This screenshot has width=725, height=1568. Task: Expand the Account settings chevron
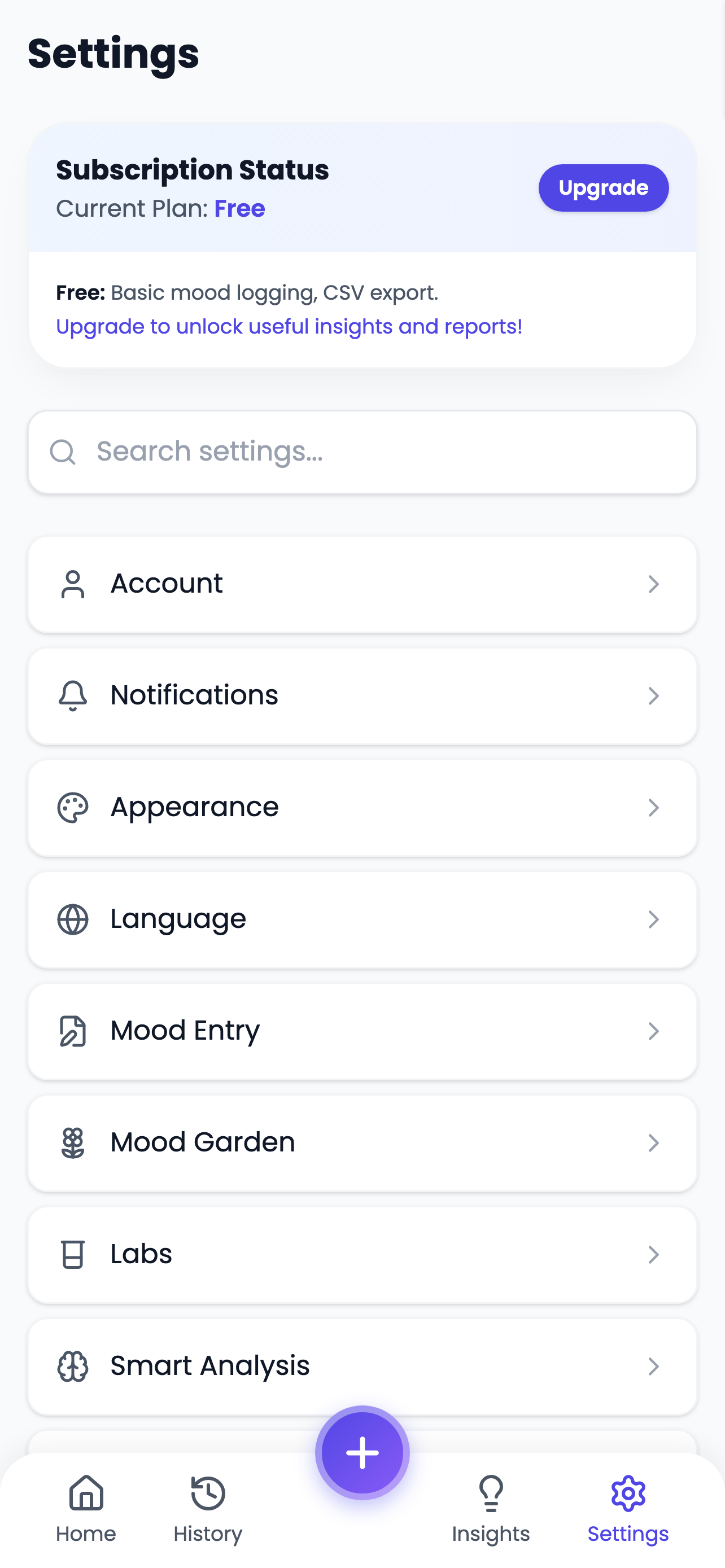click(653, 584)
